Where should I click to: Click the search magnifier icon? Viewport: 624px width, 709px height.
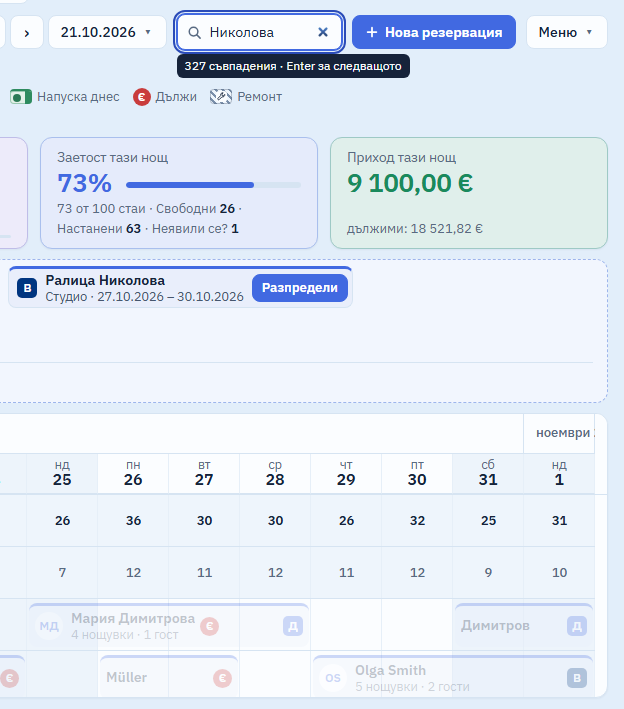(x=194, y=33)
